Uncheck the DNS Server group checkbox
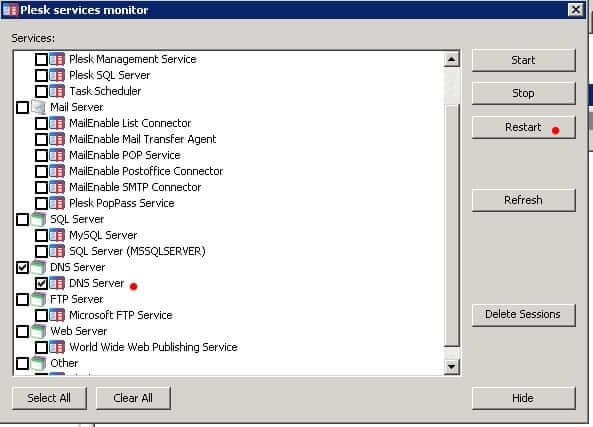The height and width of the screenshot is (427, 593). pyautogui.click(x=22, y=267)
